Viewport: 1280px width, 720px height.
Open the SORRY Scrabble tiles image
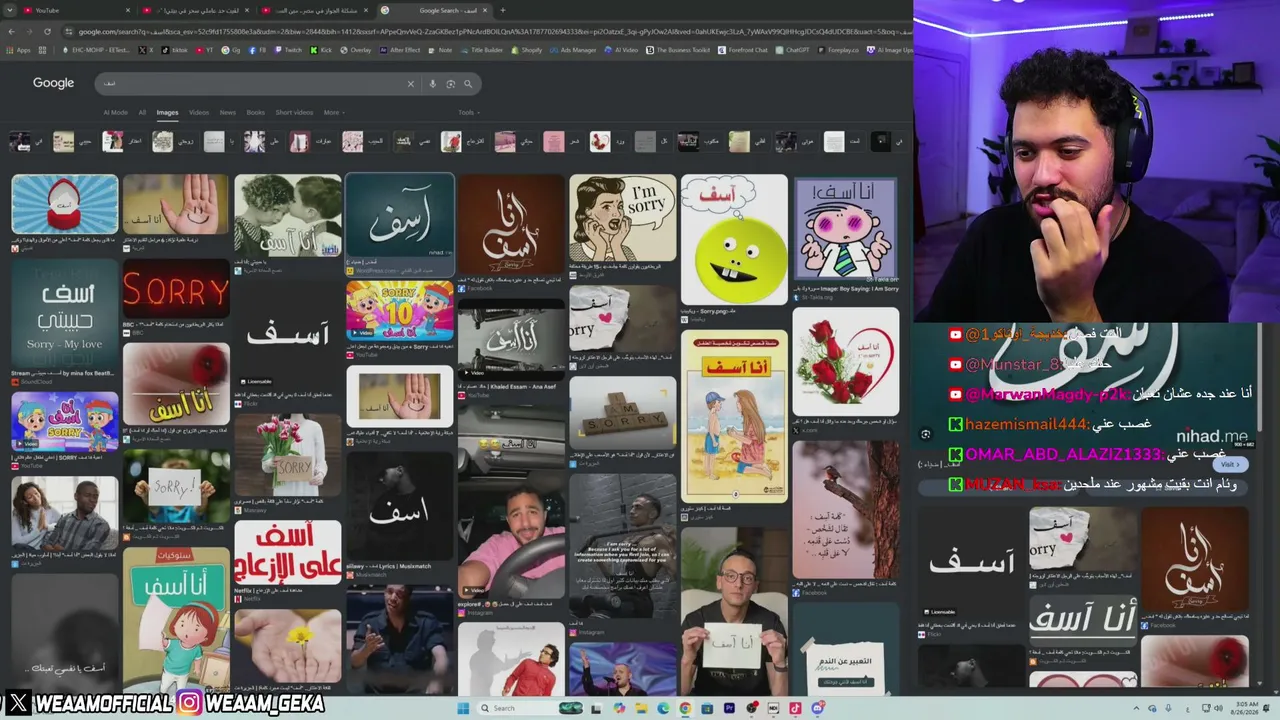tap(622, 412)
